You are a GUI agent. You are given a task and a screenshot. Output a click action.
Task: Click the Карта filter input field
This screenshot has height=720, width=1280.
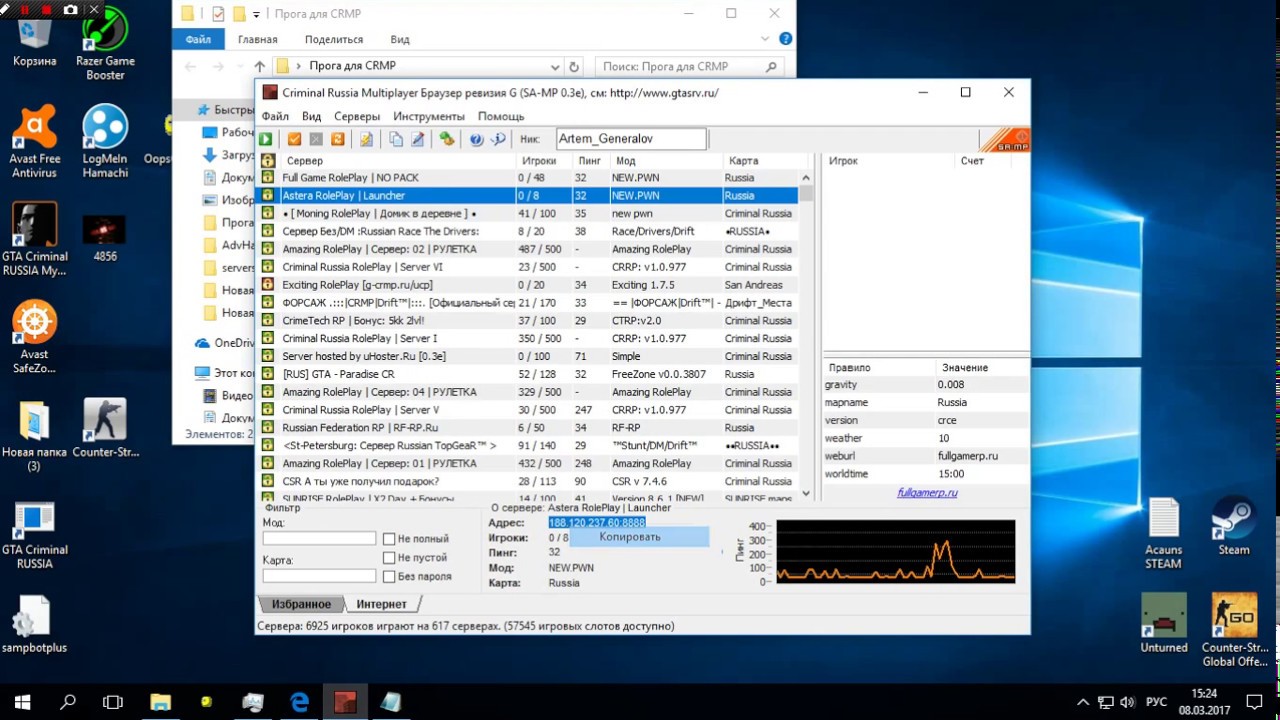pyautogui.click(x=319, y=576)
